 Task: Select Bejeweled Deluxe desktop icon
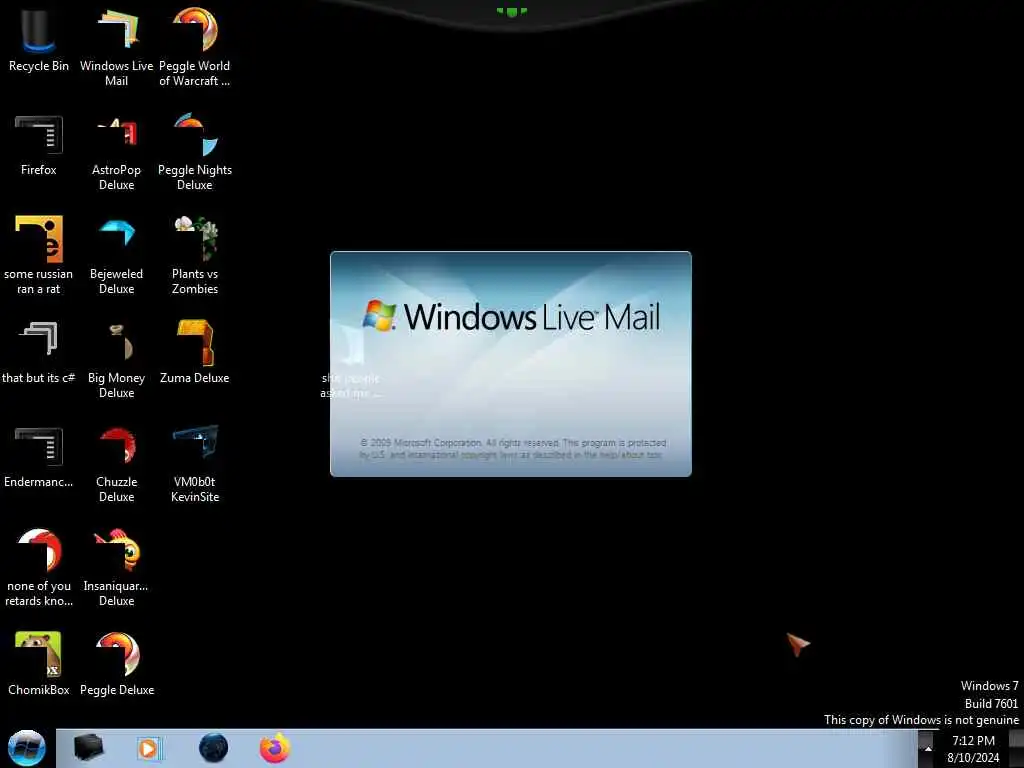[x=116, y=255]
